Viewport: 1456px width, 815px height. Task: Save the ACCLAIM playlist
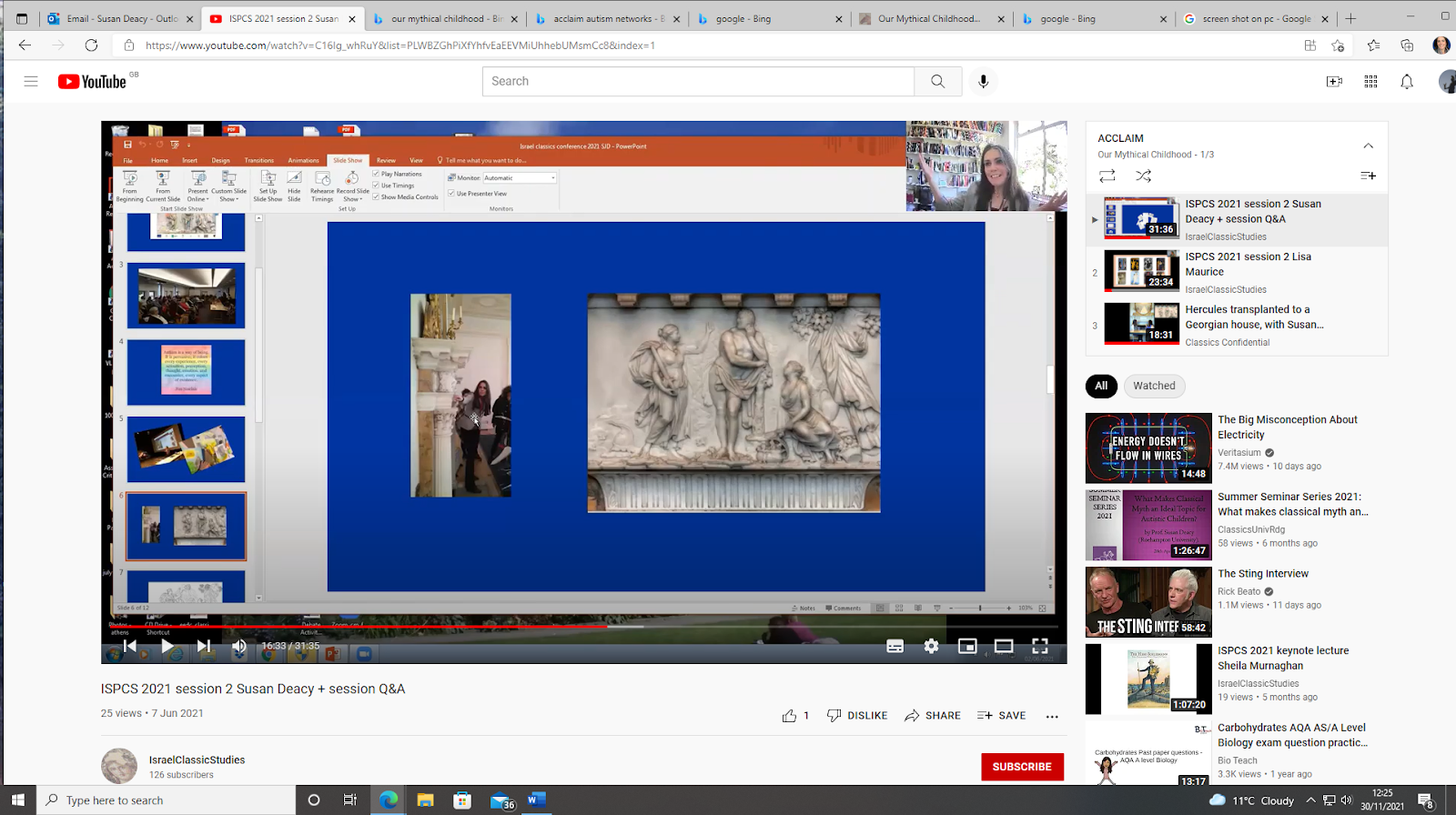[x=1368, y=176]
